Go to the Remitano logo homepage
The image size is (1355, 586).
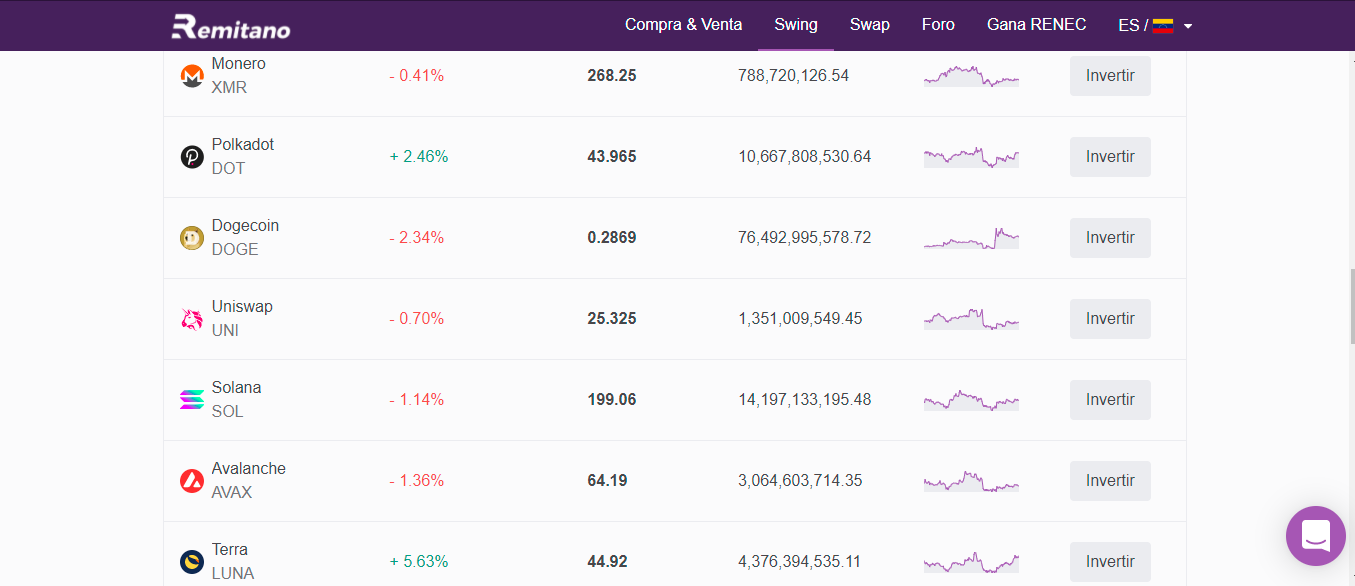click(x=231, y=26)
